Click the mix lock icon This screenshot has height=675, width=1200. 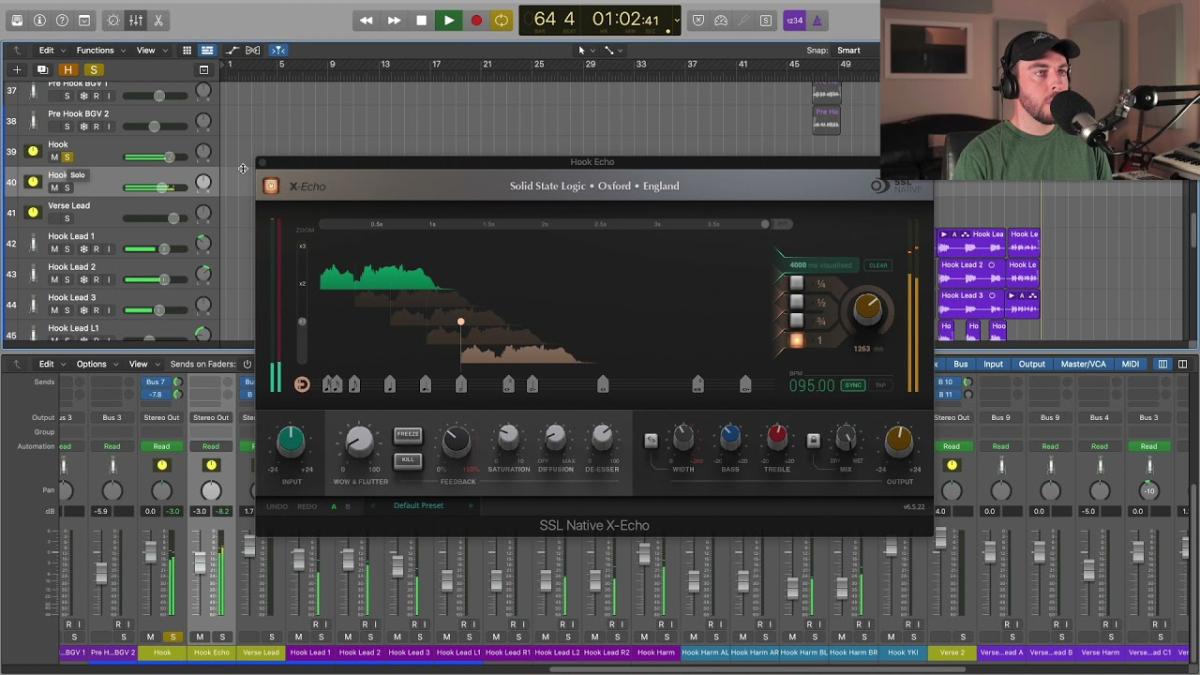[813, 440]
